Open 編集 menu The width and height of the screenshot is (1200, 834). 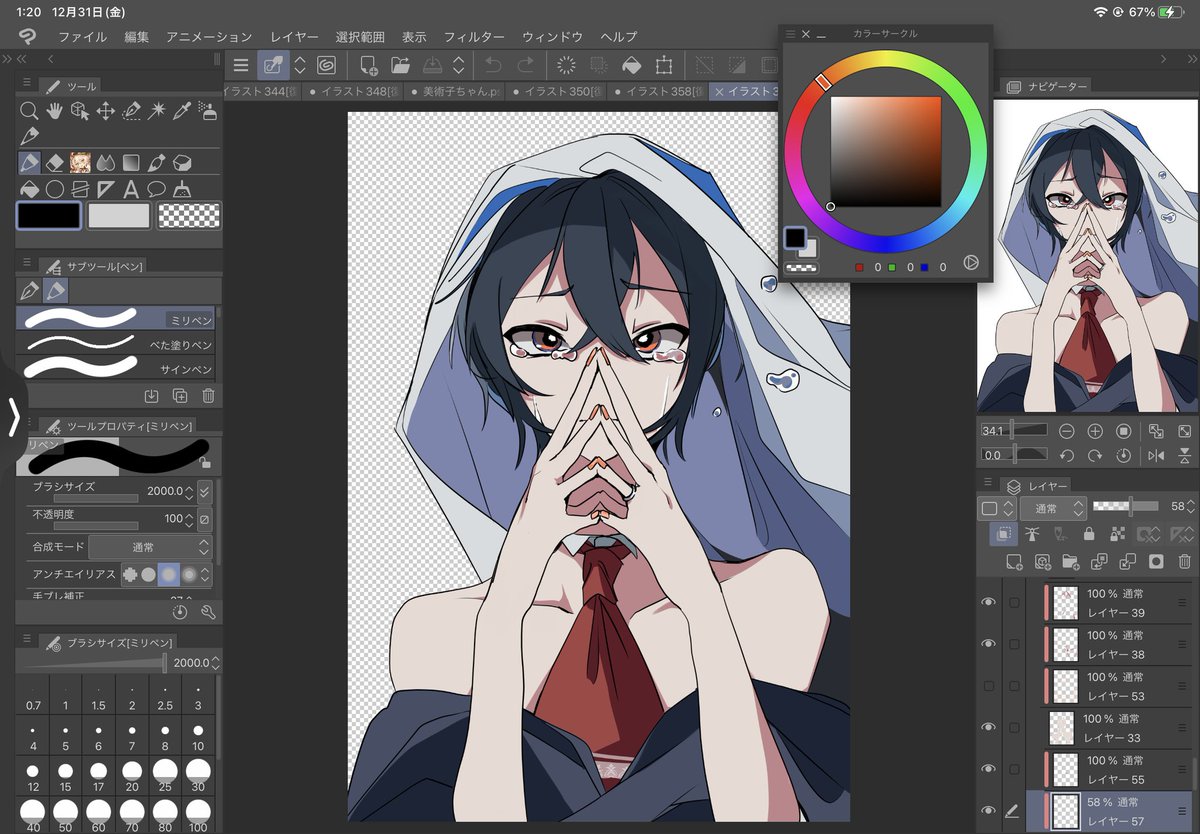coord(137,37)
